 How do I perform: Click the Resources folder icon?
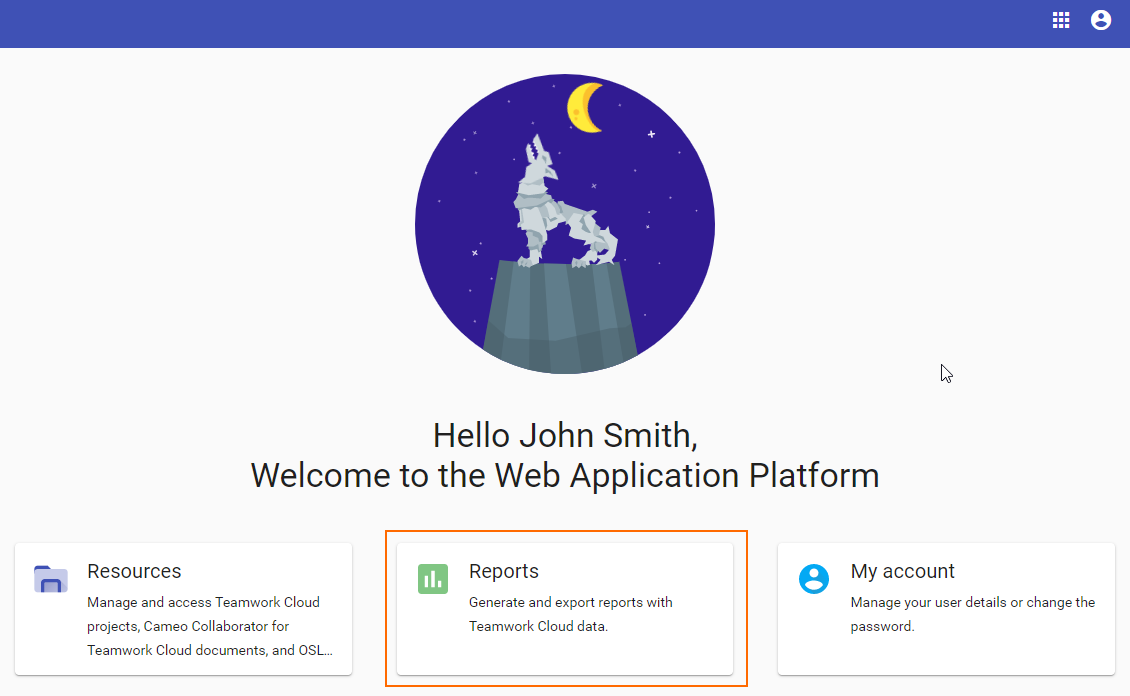pyautogui.click(x=50, y=579)
